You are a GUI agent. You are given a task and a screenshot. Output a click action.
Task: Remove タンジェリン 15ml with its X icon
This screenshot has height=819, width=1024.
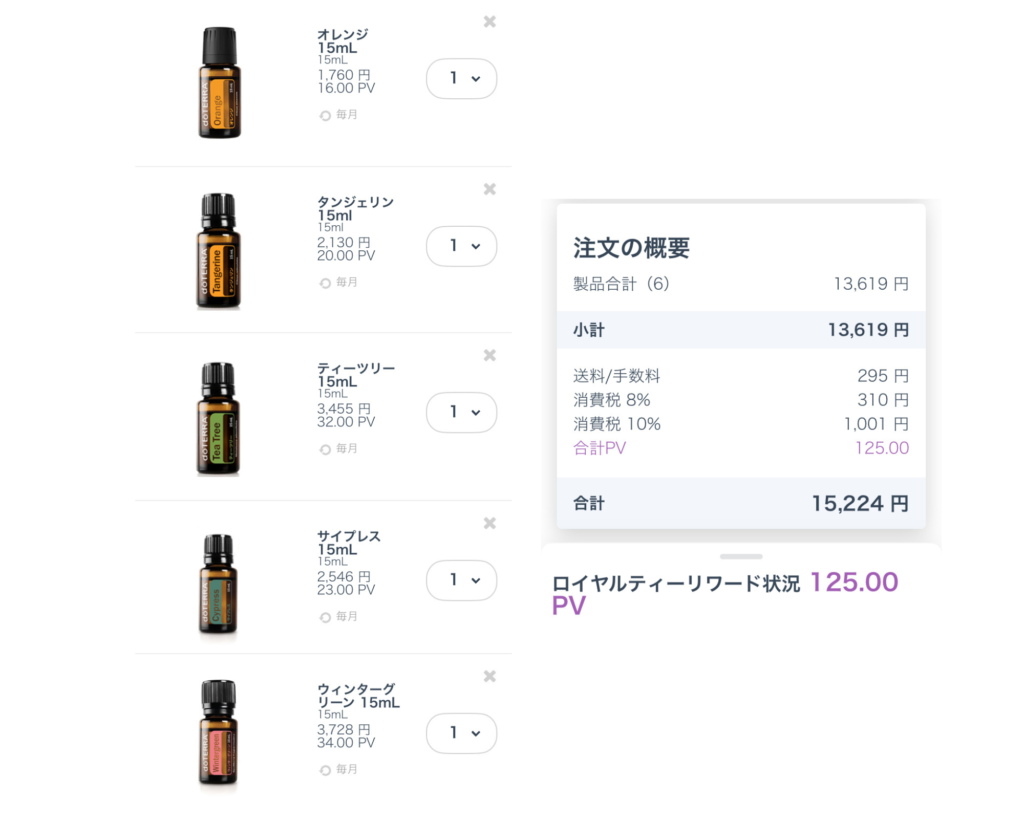coord(490,189)
